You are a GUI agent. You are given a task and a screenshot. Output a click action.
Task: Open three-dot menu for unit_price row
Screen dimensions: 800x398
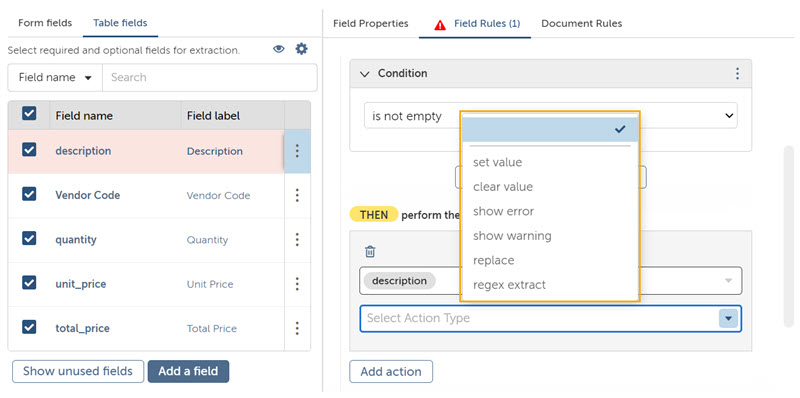click(x=297, y=284)
